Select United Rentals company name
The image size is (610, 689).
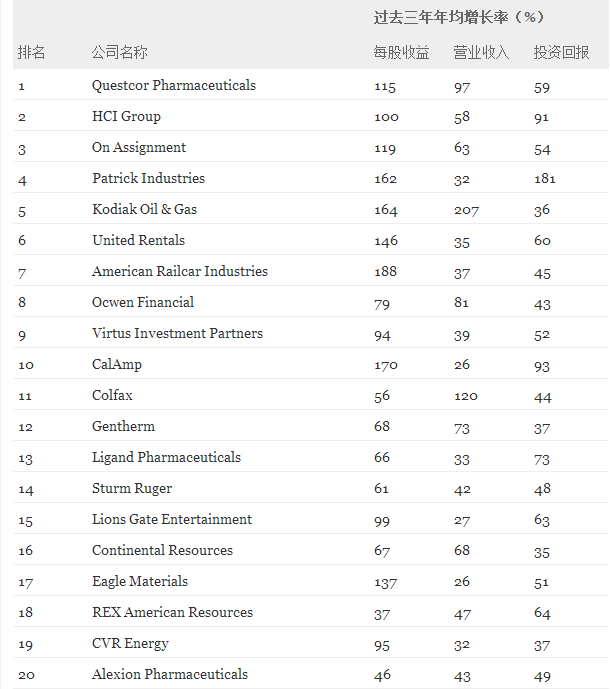tap(138, 241)
